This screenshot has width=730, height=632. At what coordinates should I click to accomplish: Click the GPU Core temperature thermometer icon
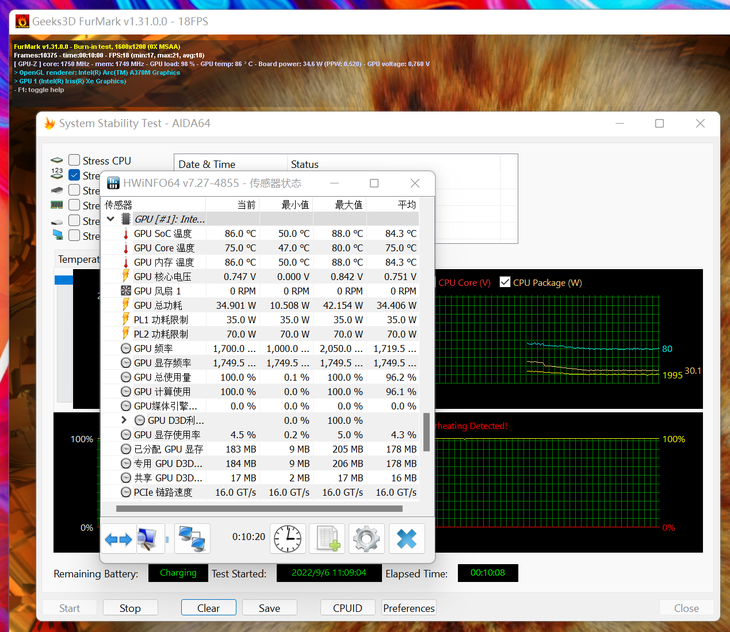click(x=126, y=248)
